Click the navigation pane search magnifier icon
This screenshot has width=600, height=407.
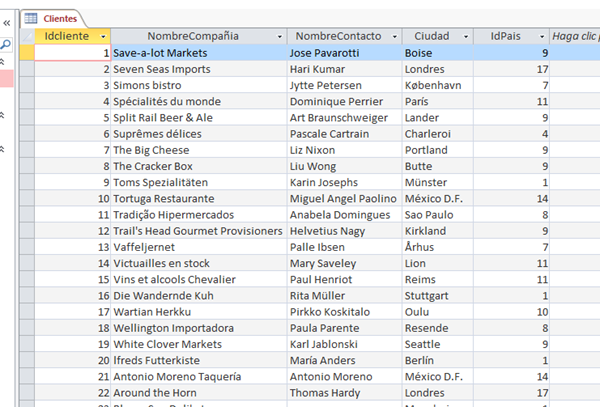tap(6, 44)
